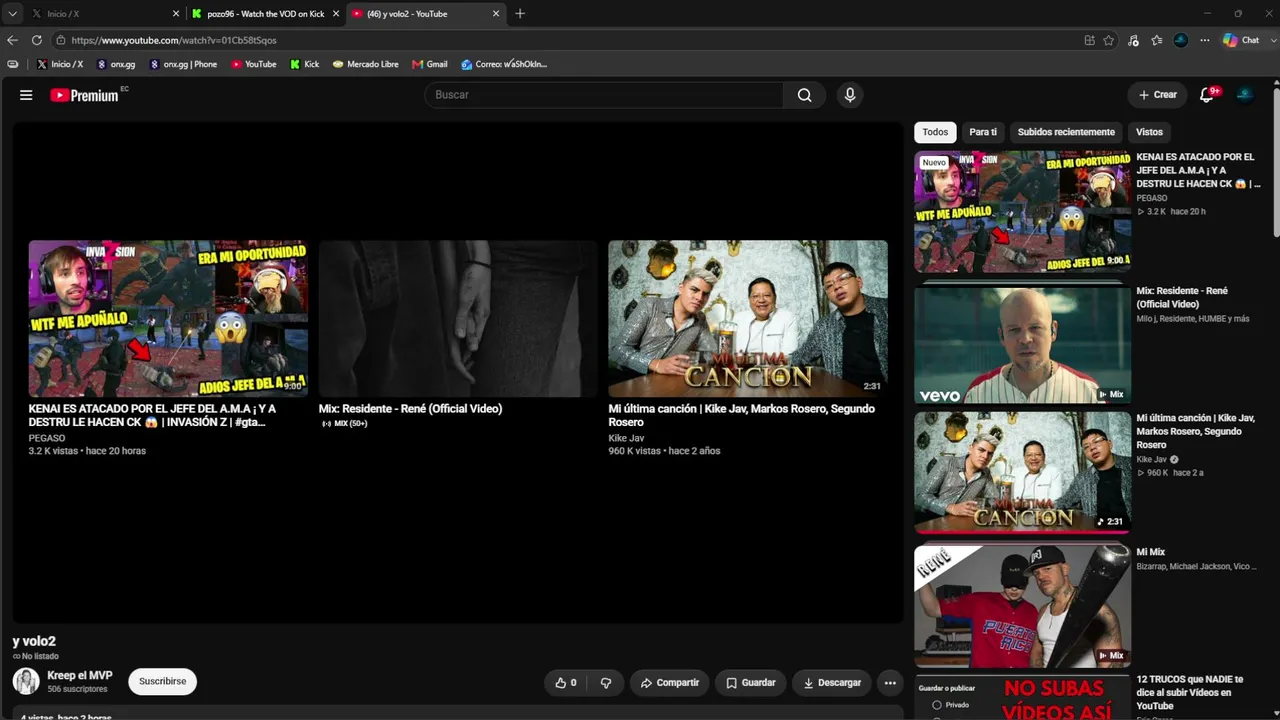Close the Inicio / X tab

click(x=176, y=14)
